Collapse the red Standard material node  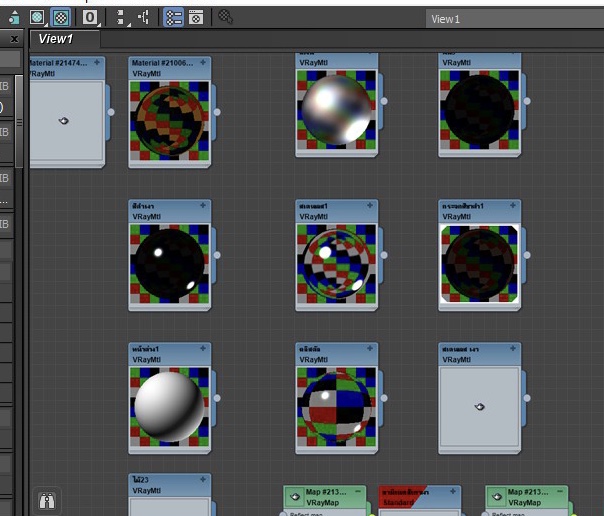(454, 492)
